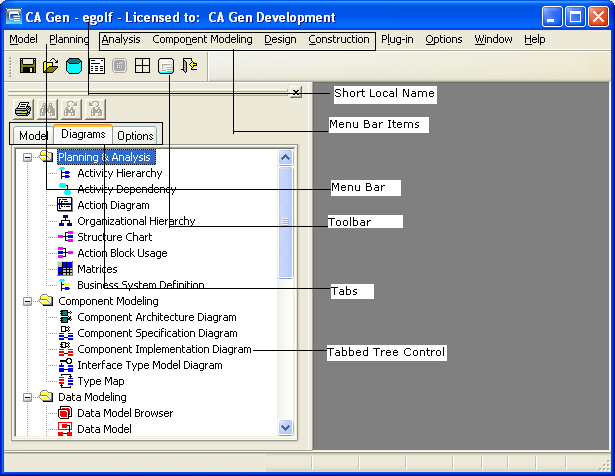Image resolution: width=615 pixels, height=476 pixels.
Task: Click the Interface Type Model Diagram icon
Action: pos(66,365)
